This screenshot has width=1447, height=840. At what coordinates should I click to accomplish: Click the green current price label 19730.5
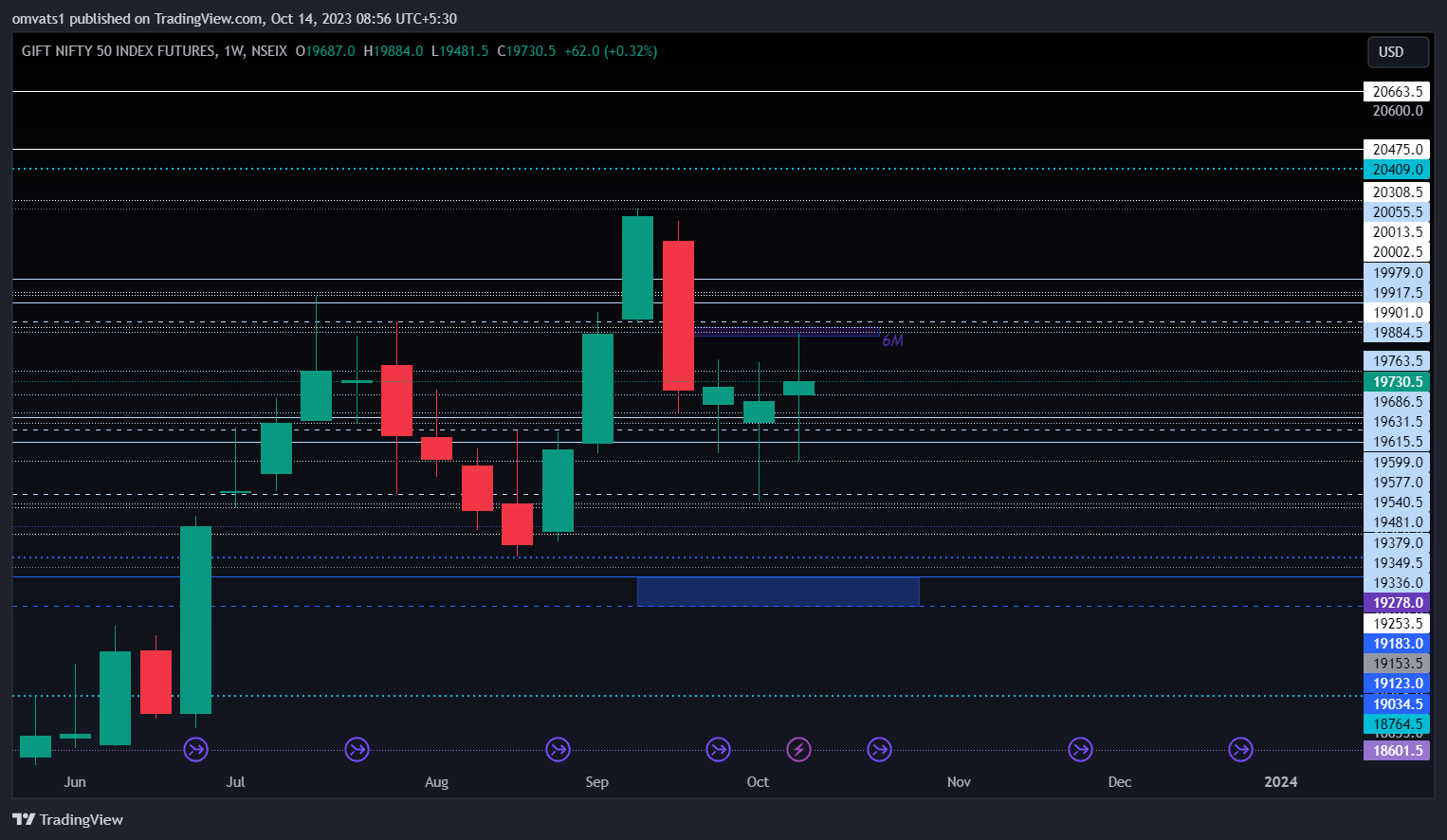[1397, 382]
